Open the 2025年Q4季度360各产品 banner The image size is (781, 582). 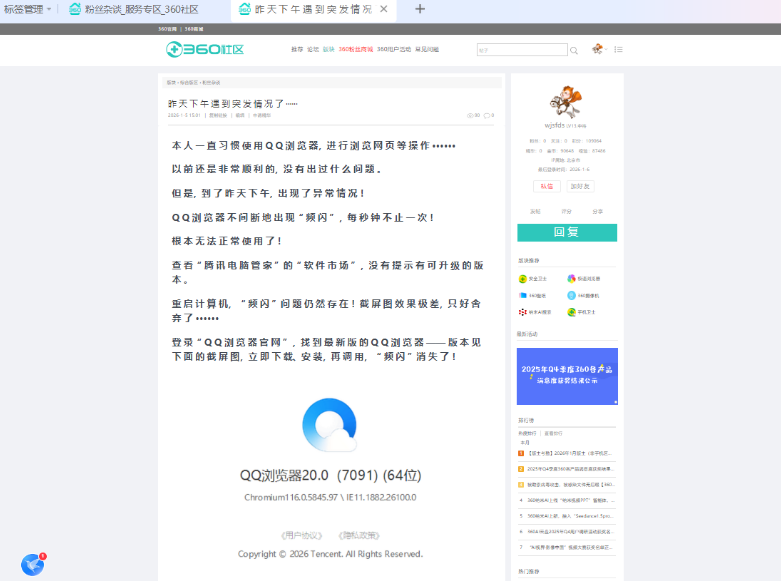pos(567,376)
